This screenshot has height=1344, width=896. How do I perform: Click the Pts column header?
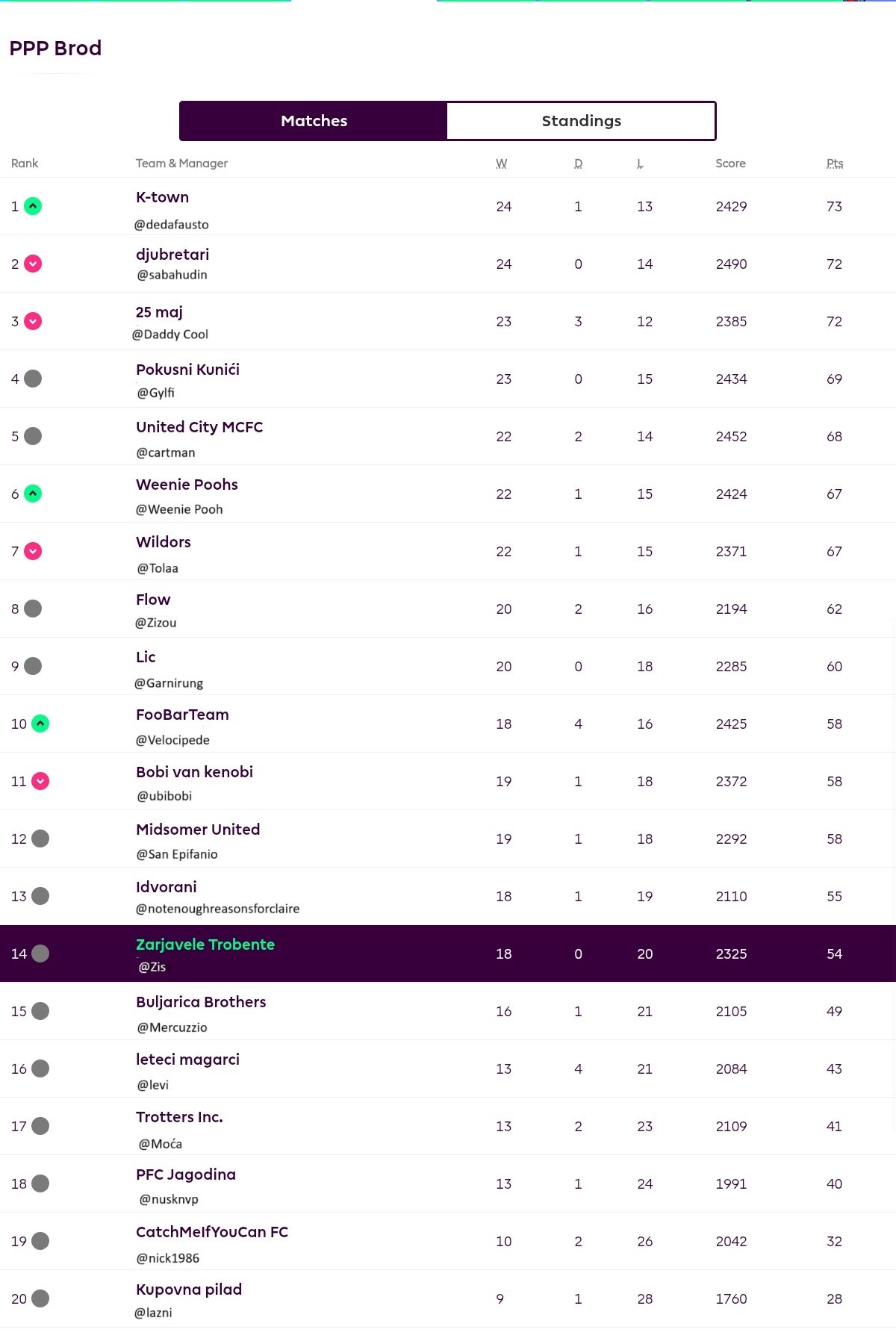835,164
